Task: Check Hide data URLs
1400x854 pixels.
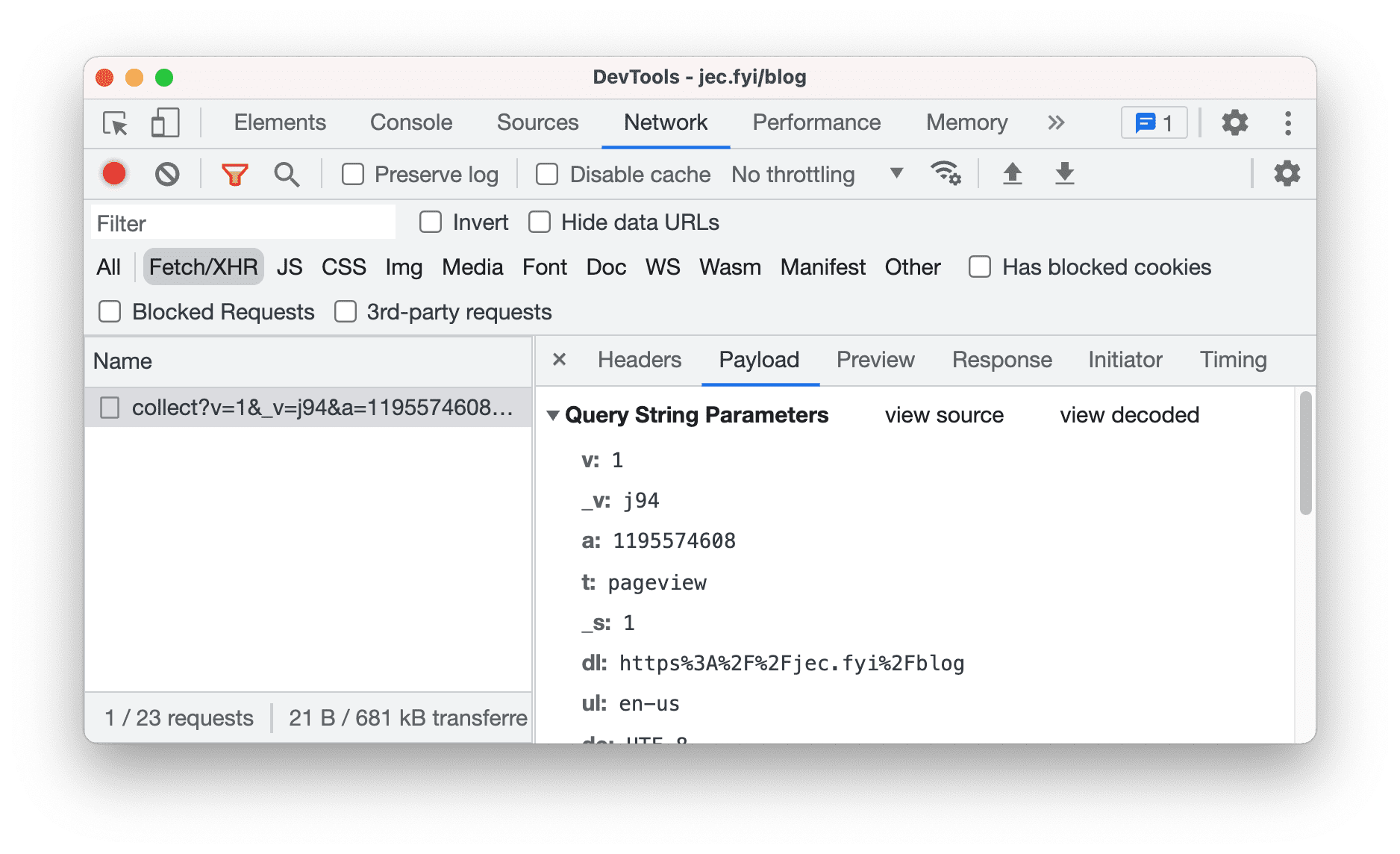Action: coord(539,222)
